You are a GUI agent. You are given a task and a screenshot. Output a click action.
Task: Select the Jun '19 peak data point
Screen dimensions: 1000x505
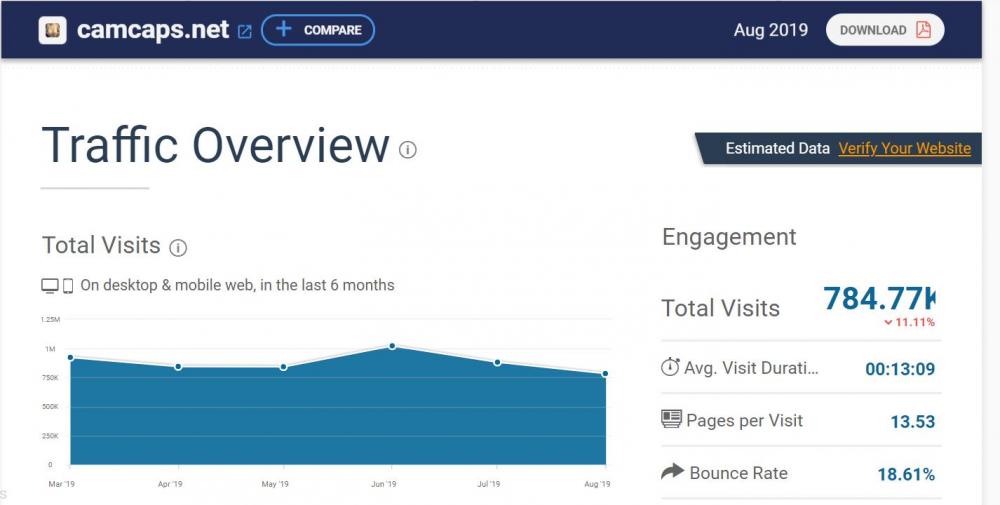click(392, 346)
